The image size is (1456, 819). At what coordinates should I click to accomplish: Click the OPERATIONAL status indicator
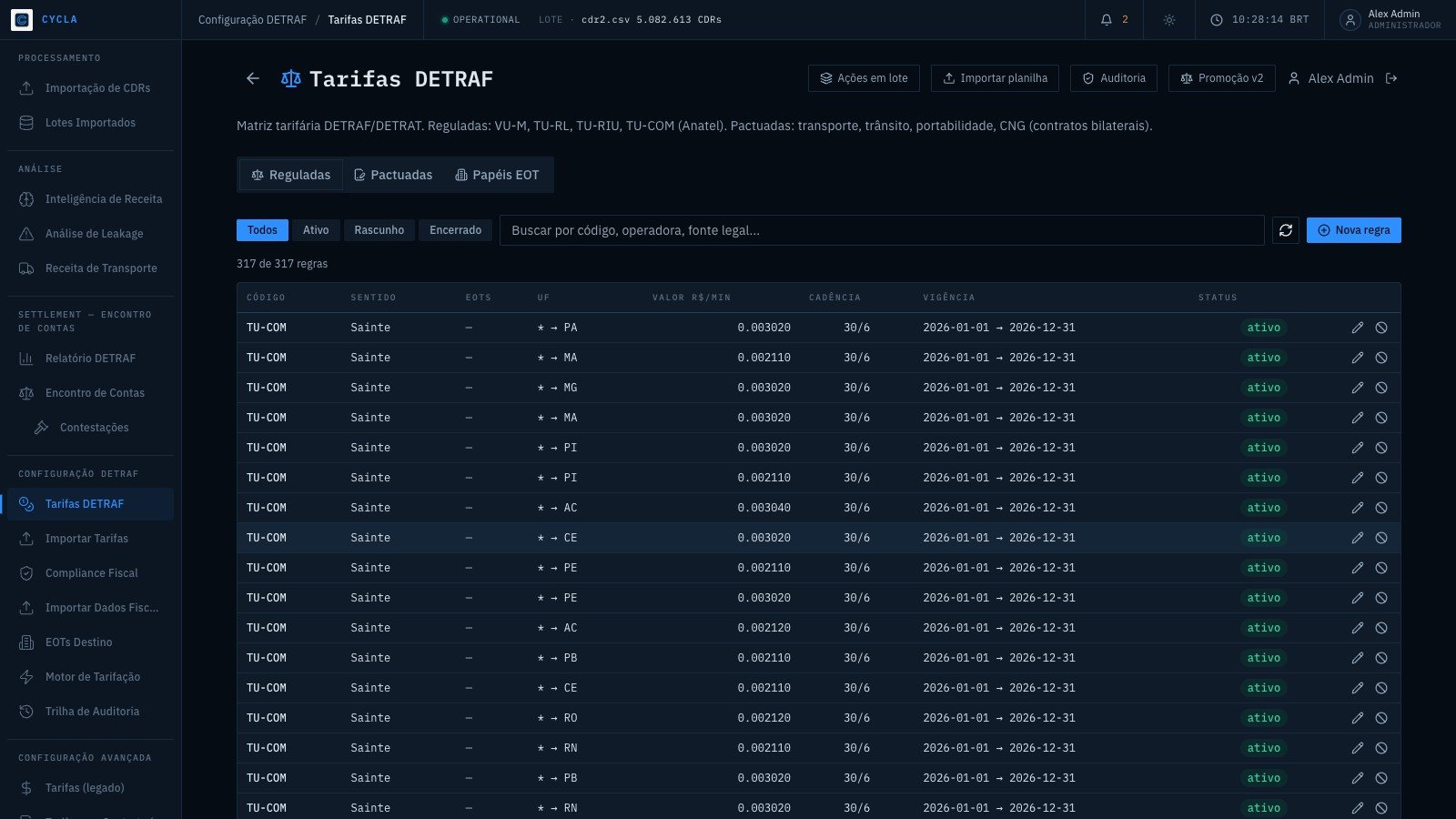(x=480, y=19)
